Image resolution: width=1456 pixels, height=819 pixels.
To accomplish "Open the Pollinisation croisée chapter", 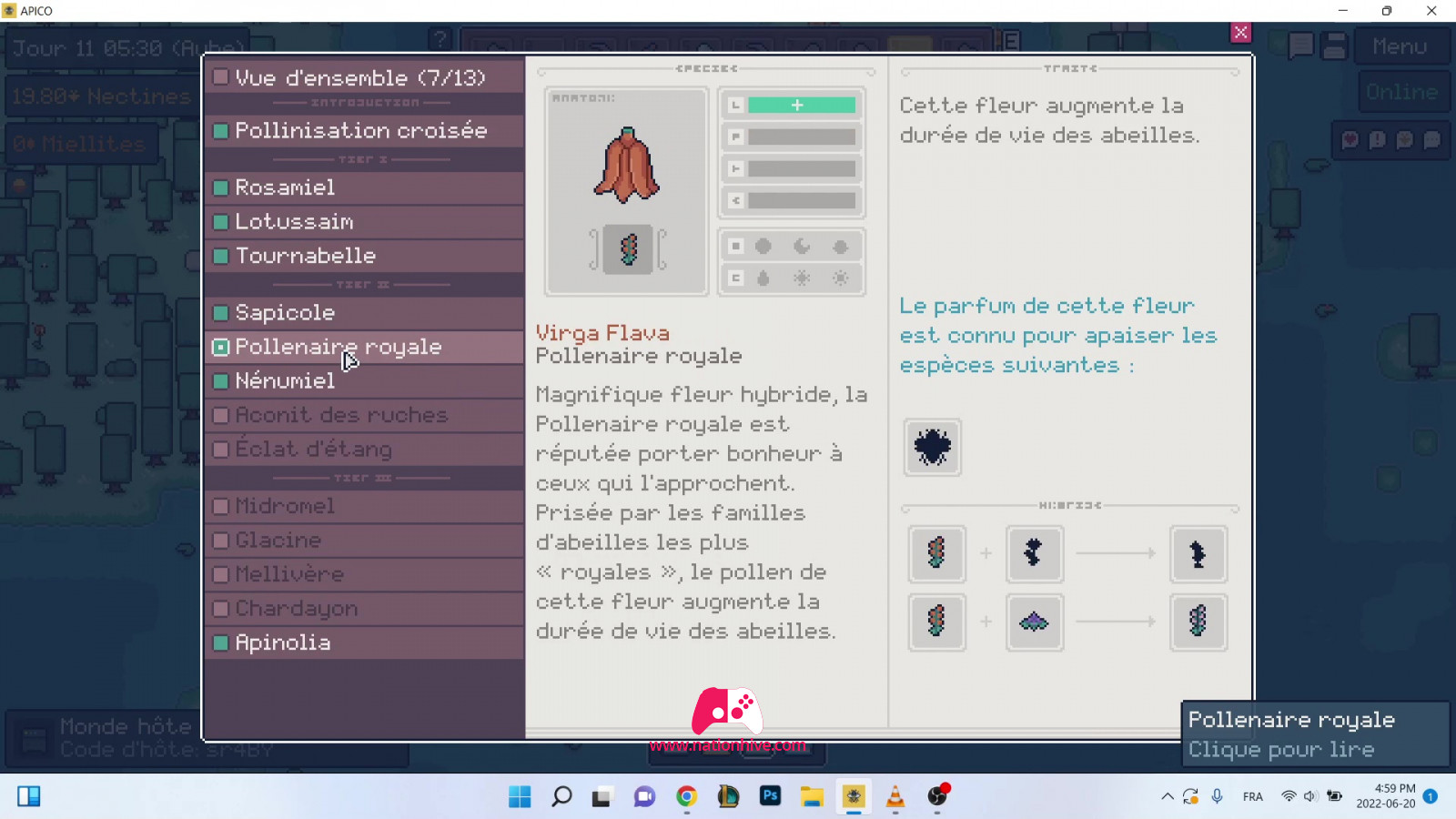I will coord(365,130).
